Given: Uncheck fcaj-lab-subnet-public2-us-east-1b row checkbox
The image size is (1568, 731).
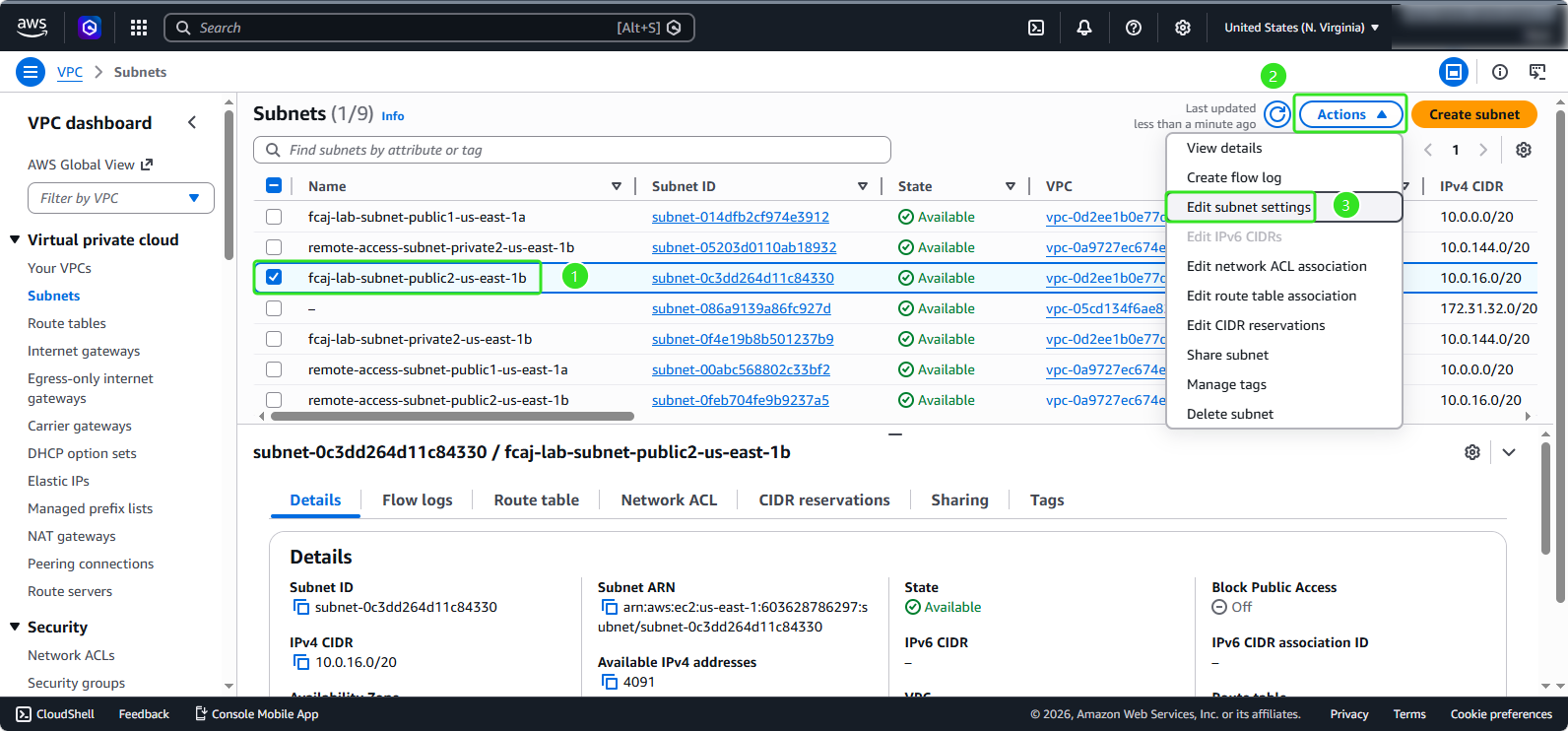Looking at the screenshot, I should 274,278.
